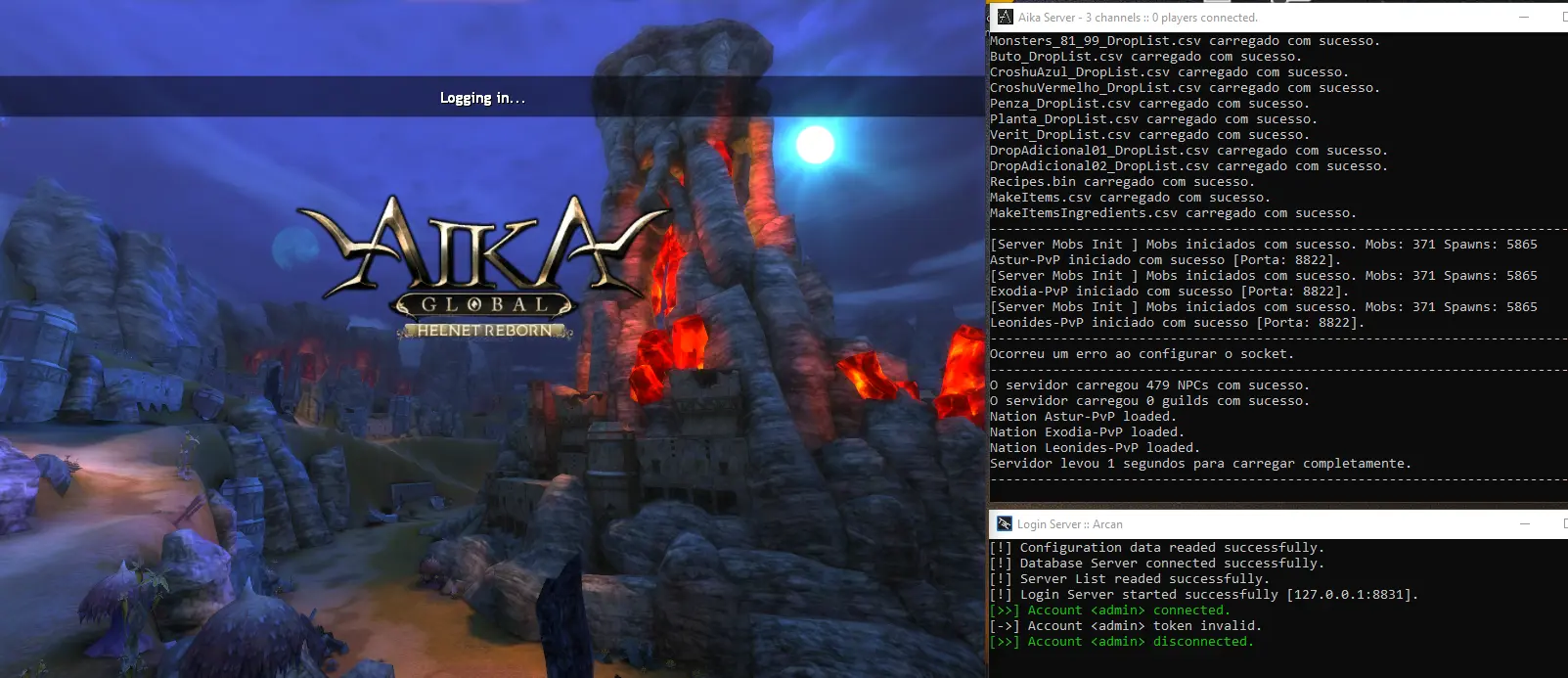This screenshot has height=678, width=1568.
Task: Click the HELNET REBORN banner text
Action: tap(484, 331)
